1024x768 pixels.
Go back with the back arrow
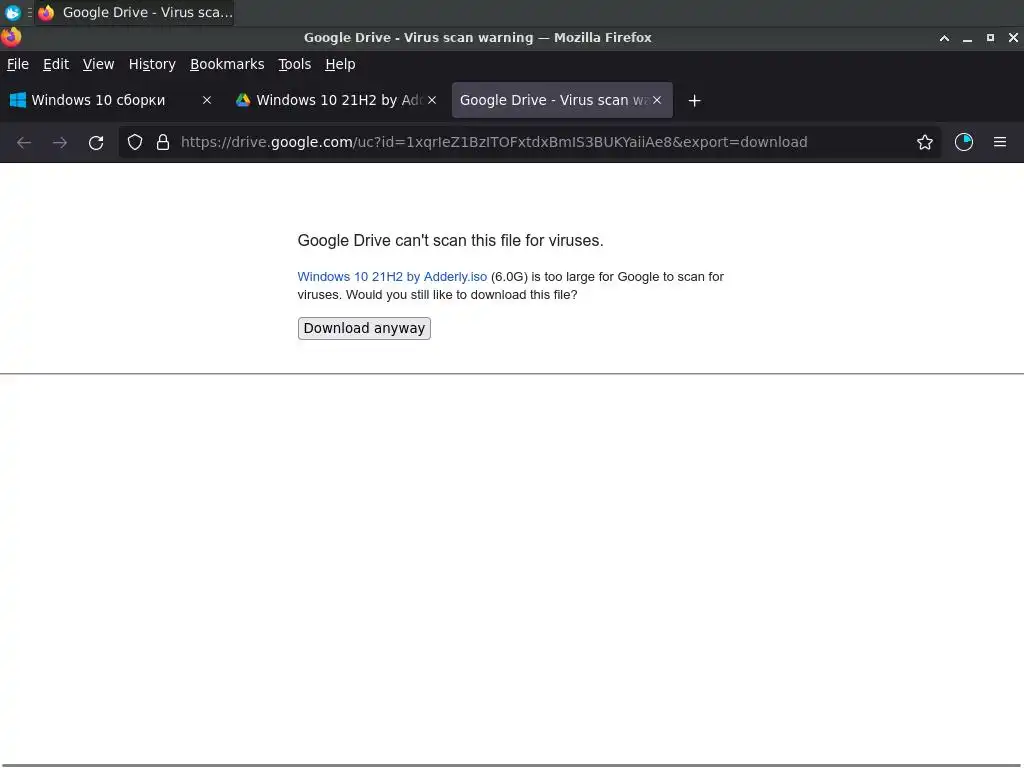(24, 142)
